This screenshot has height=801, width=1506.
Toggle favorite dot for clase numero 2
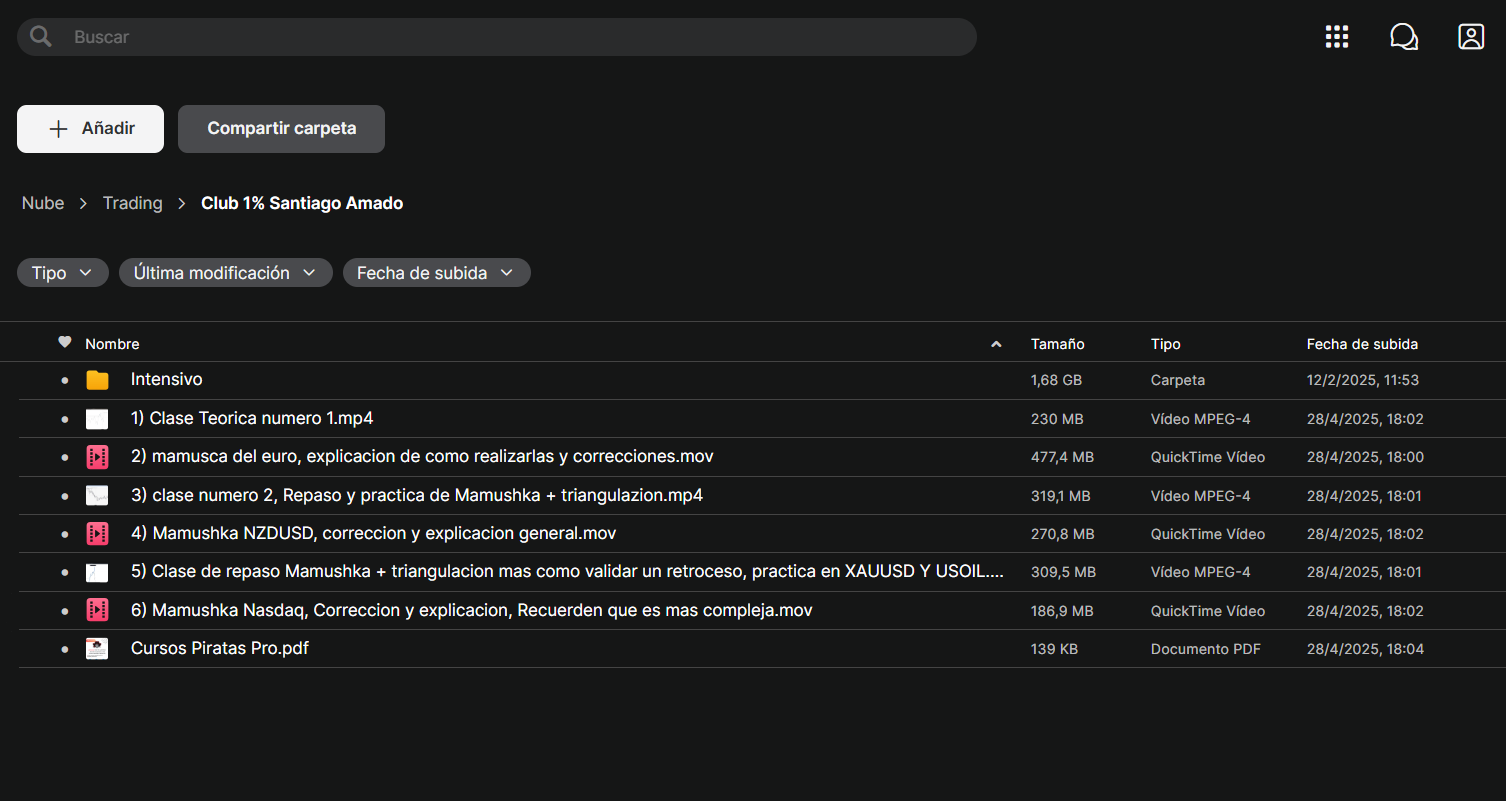(x=65, y=496)
